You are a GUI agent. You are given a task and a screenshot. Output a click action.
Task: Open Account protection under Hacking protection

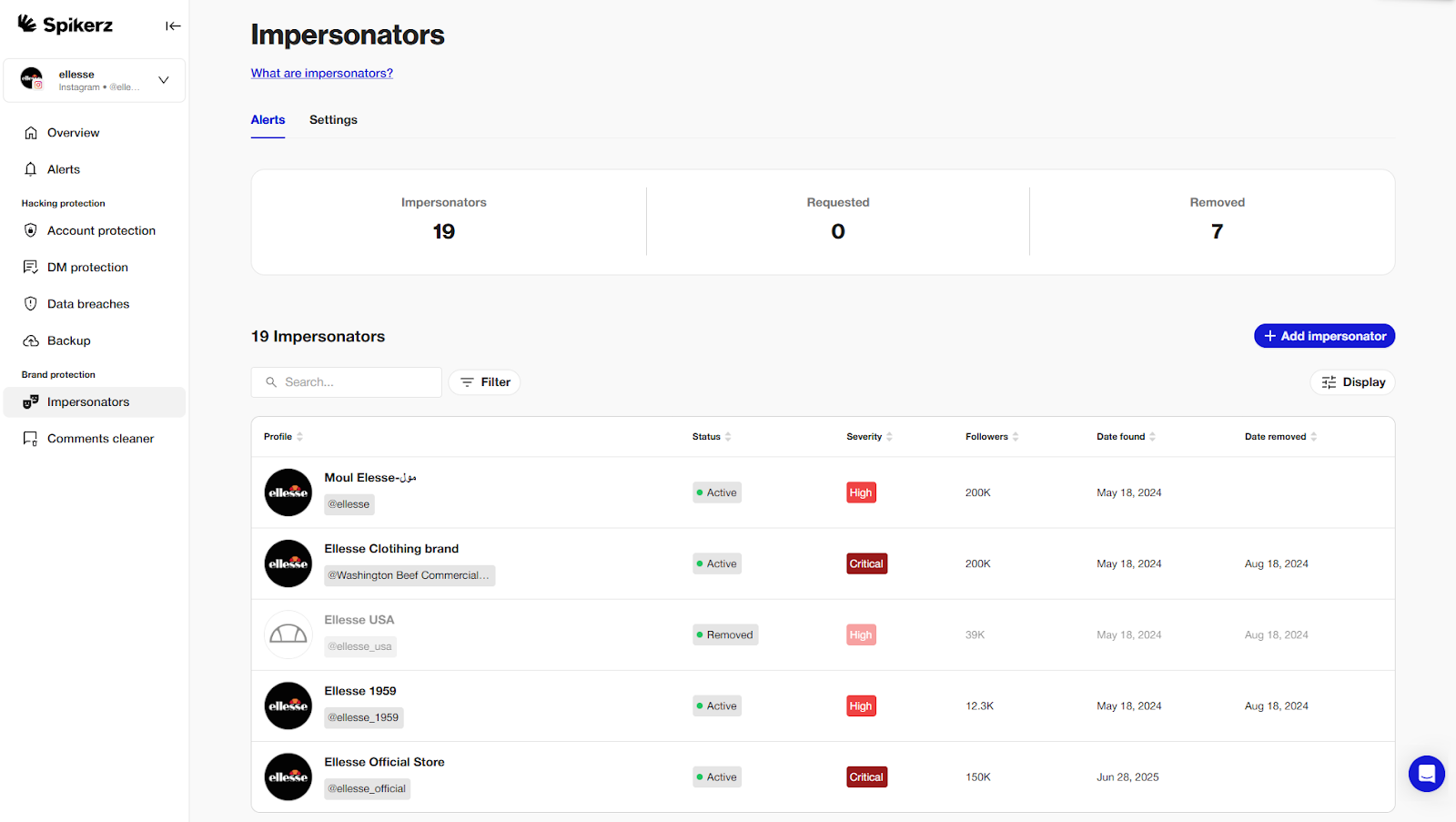click(101, 230)
